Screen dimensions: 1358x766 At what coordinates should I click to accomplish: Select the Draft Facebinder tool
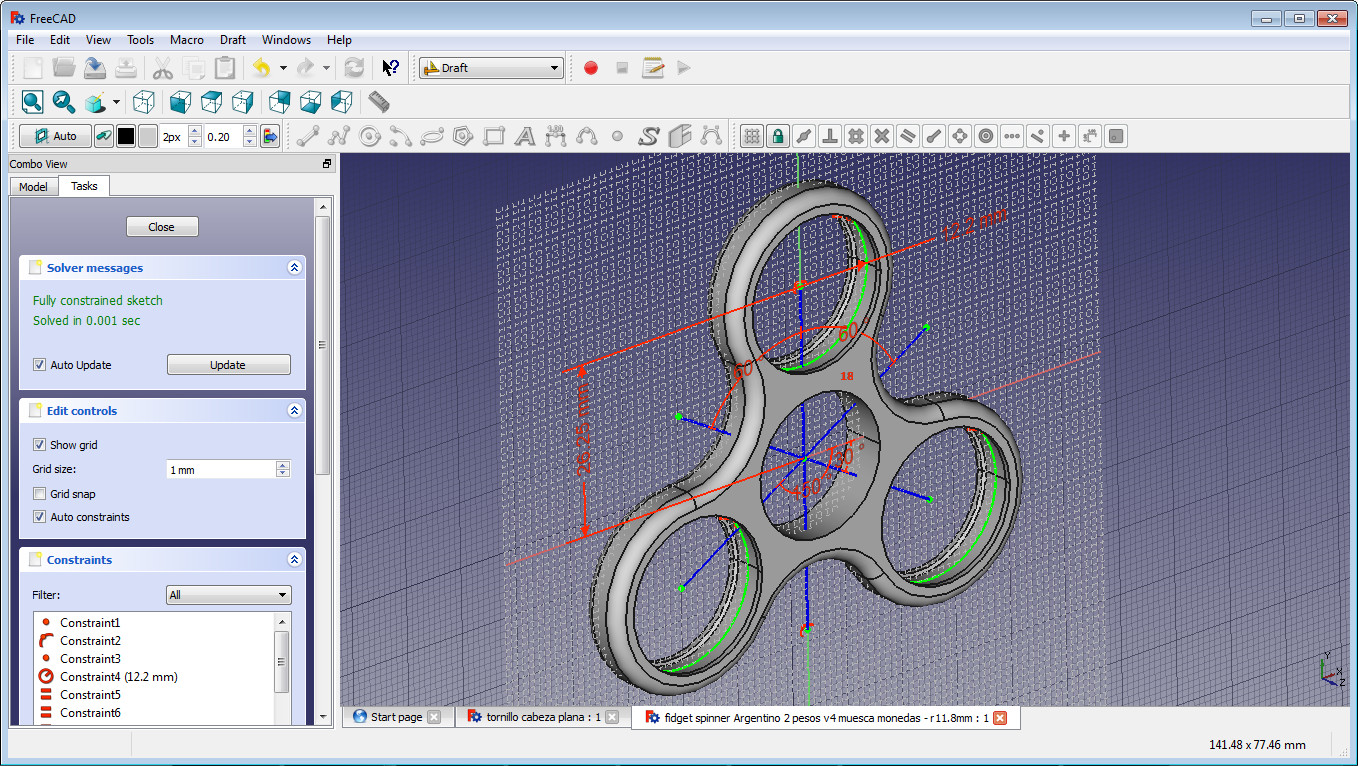tap(680, 136)
